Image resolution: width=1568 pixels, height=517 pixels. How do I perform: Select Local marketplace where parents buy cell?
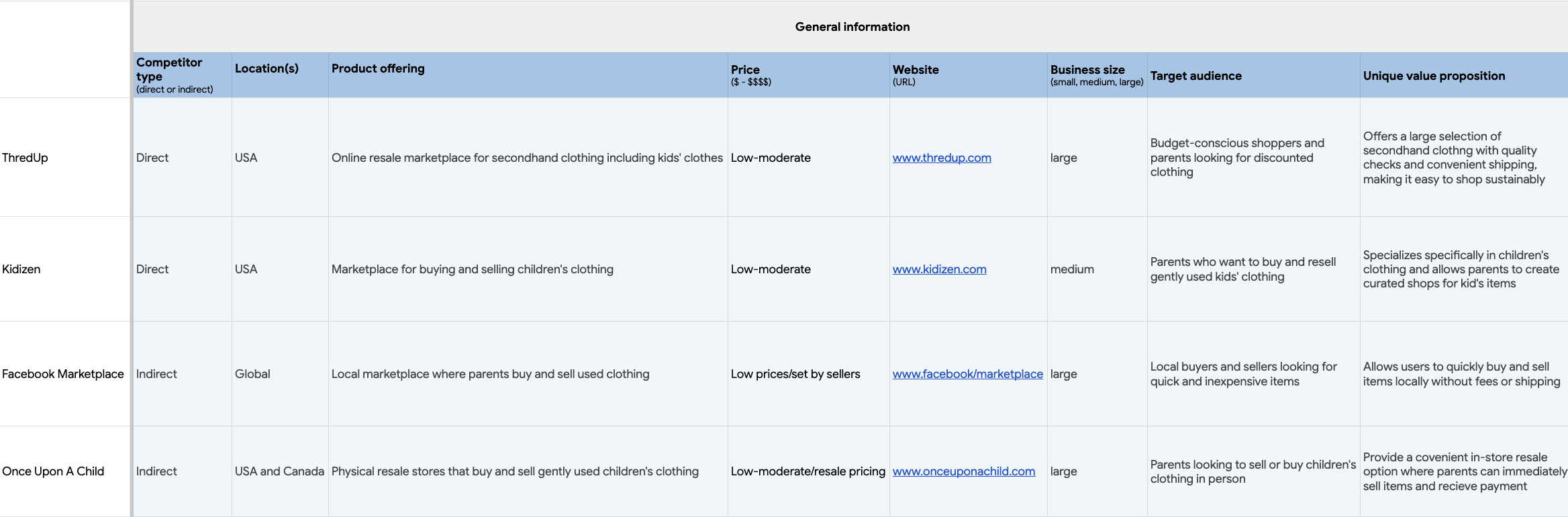pyautogui.click(x=528, y=374)
